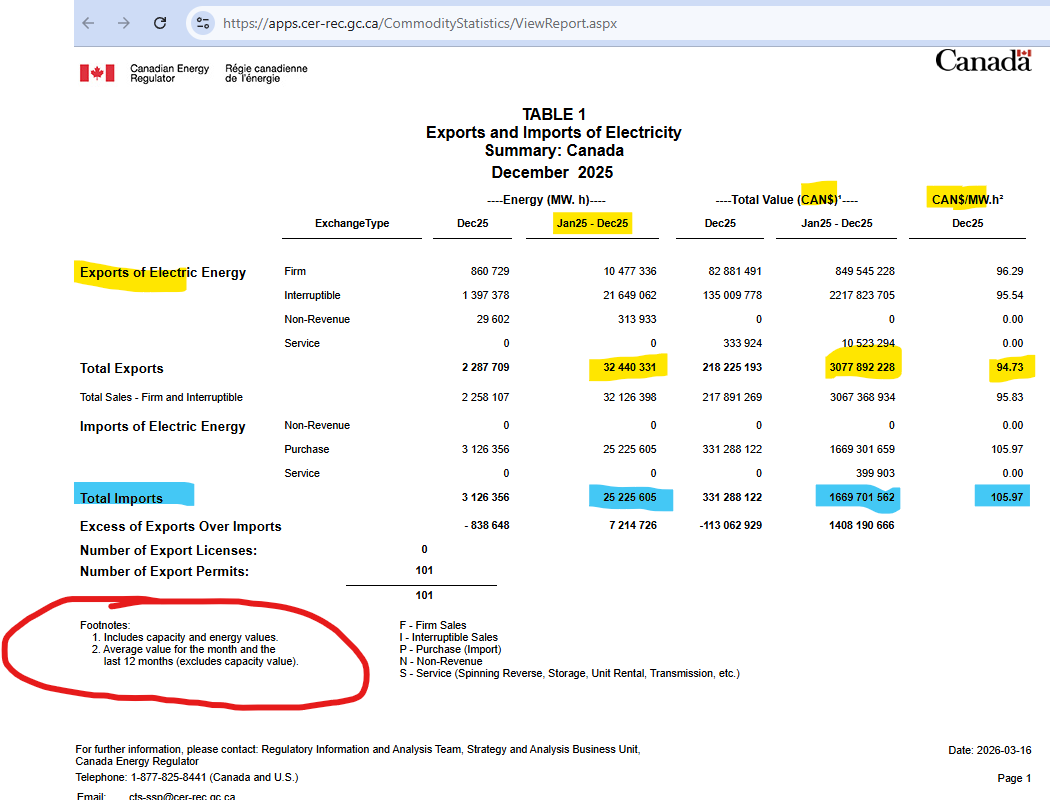The width and height of the screenshot is (1050, 800).
Task: Click the Total Value (CAN$) column group header
Action: 787,200
